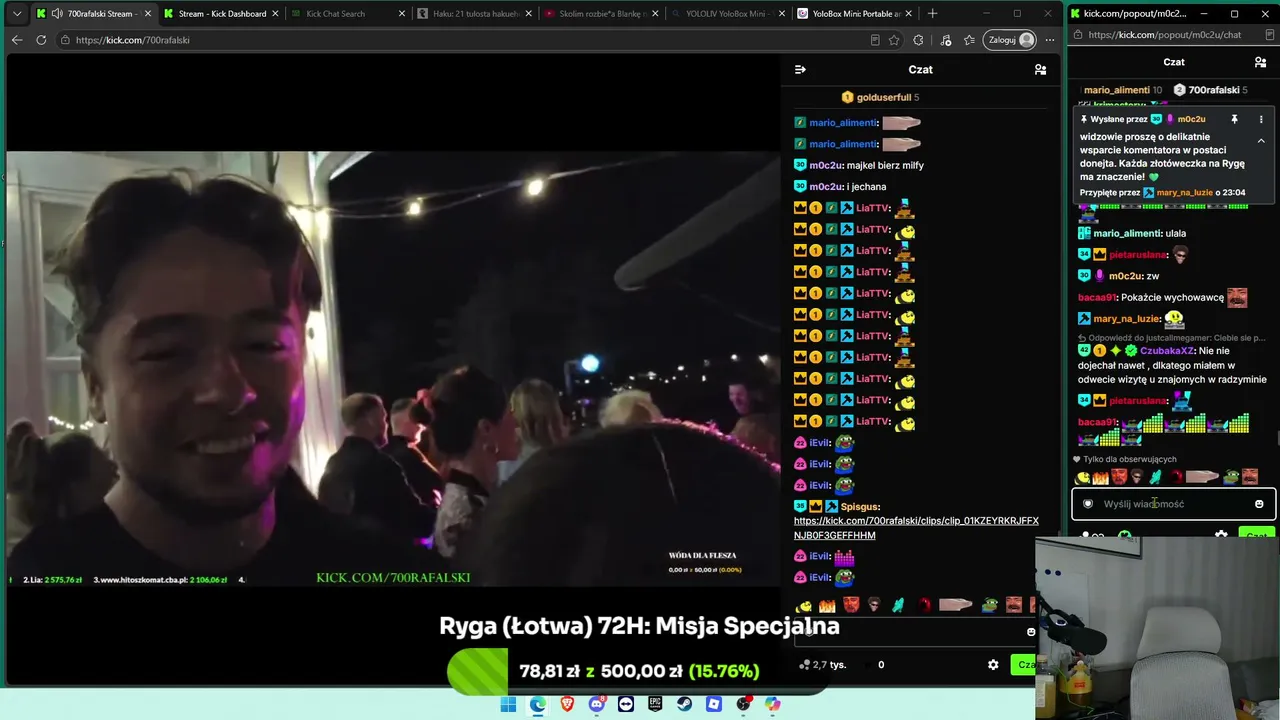This screenshot has width=1280, height=720.
Task: Click the browser back arrow
Action: pyautogui.click(x=17, y=40)
